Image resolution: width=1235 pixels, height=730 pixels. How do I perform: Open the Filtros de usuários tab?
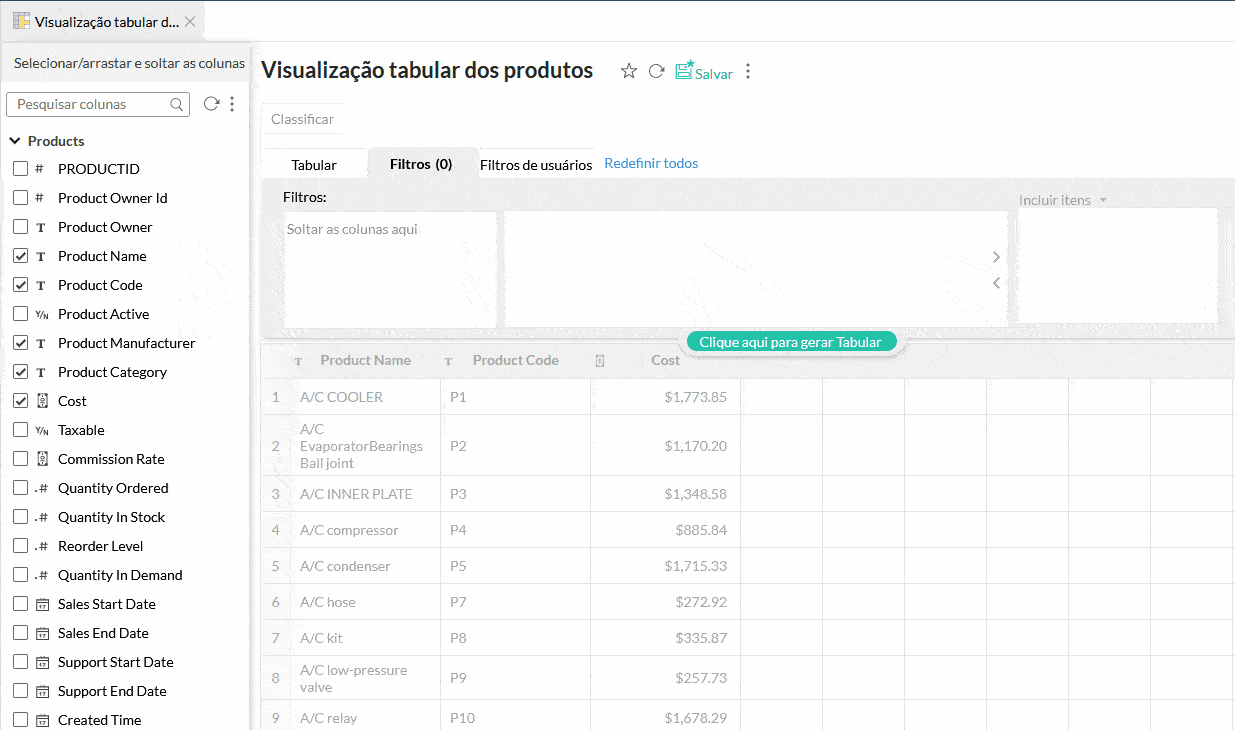(x=536, y=165)
